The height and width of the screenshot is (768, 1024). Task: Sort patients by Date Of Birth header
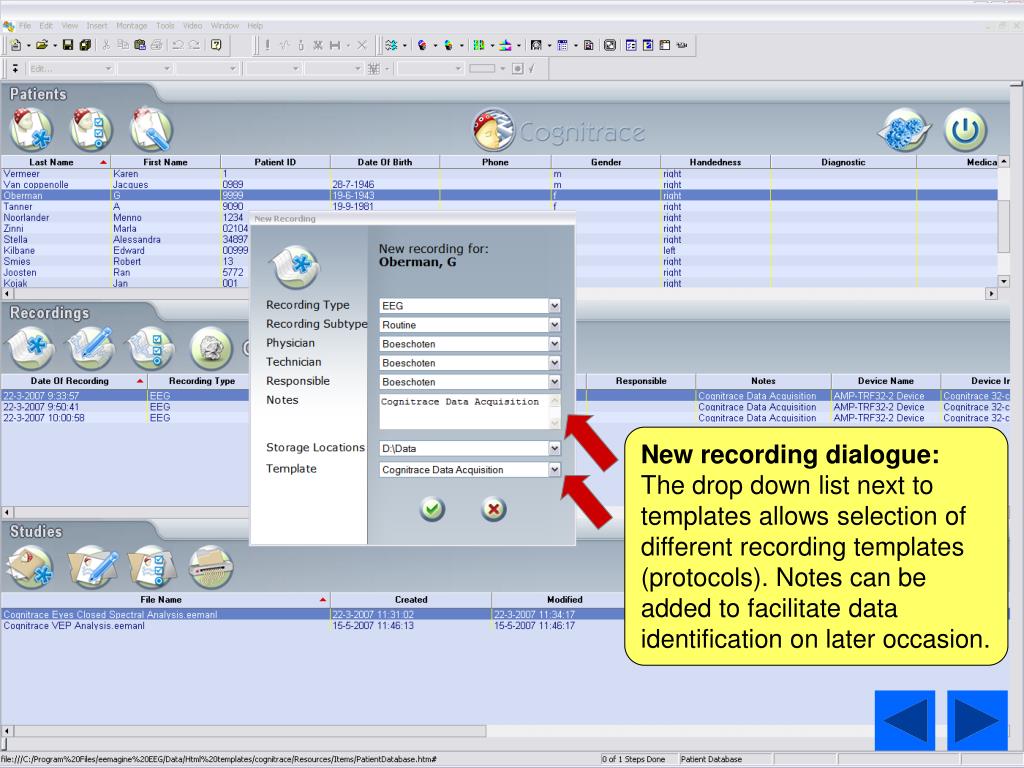[385, 162]
